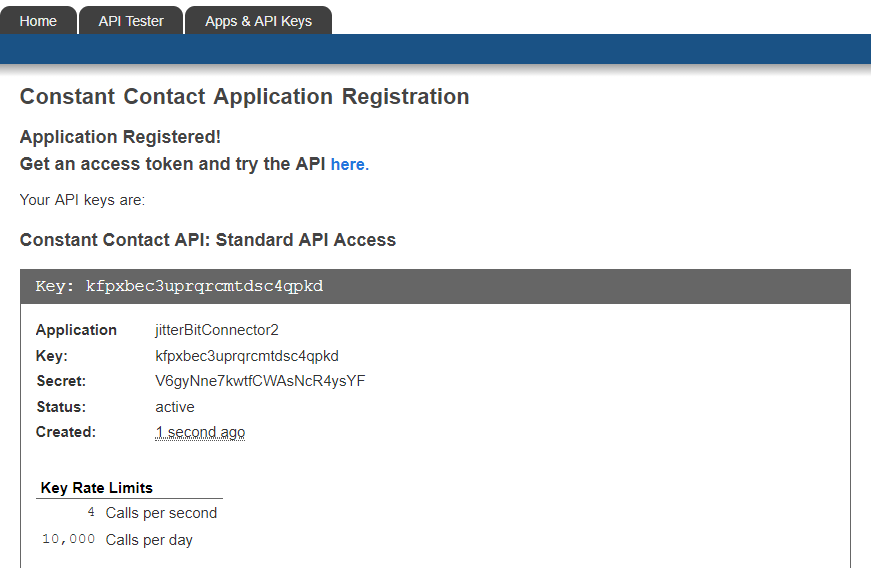
Task: Select the 'Key Rate Limits' heading
Action: [x=97, y=488]
